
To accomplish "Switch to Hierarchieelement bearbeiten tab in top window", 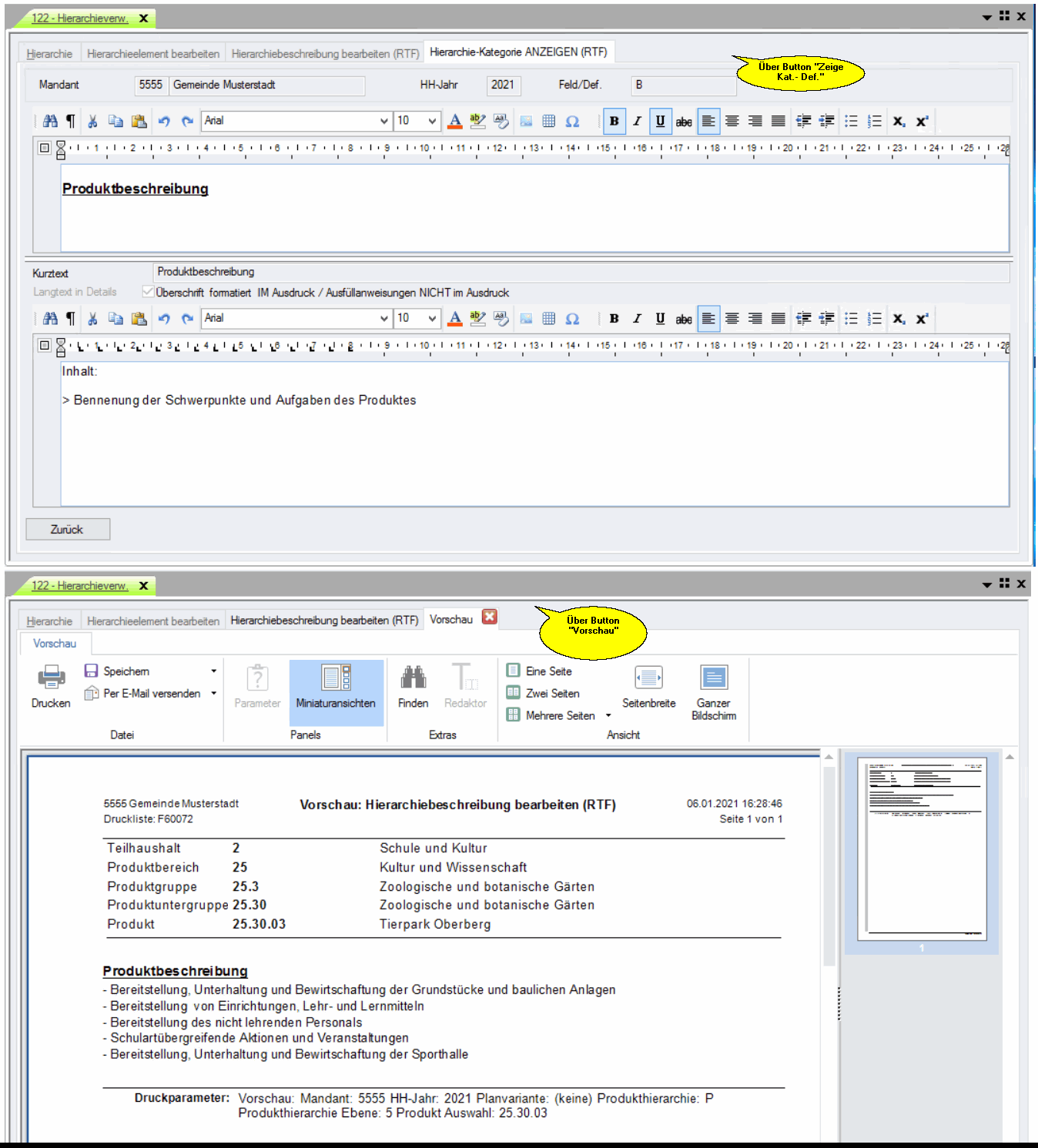I will (153, 54).
